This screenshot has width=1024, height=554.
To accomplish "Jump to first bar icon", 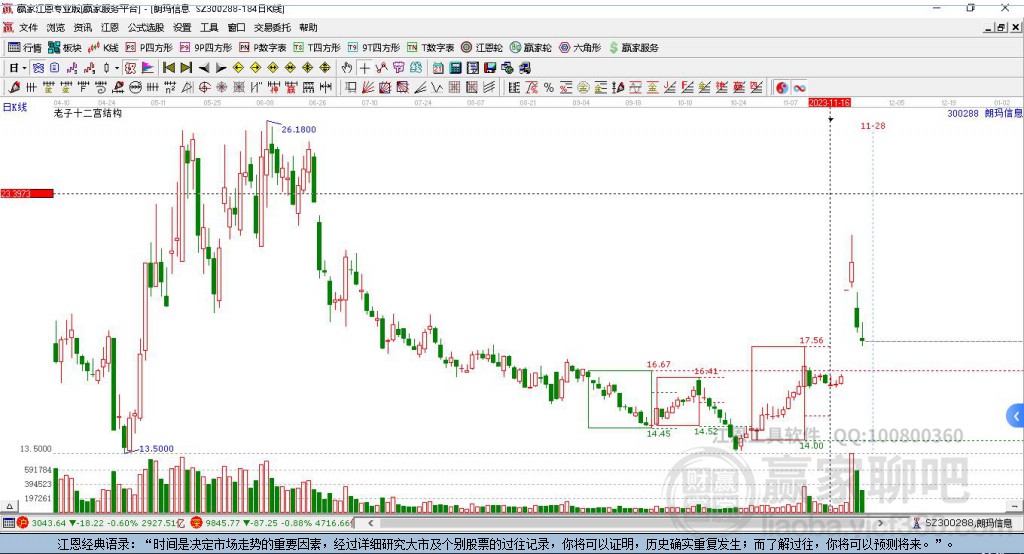I will [x=169, y=68].
